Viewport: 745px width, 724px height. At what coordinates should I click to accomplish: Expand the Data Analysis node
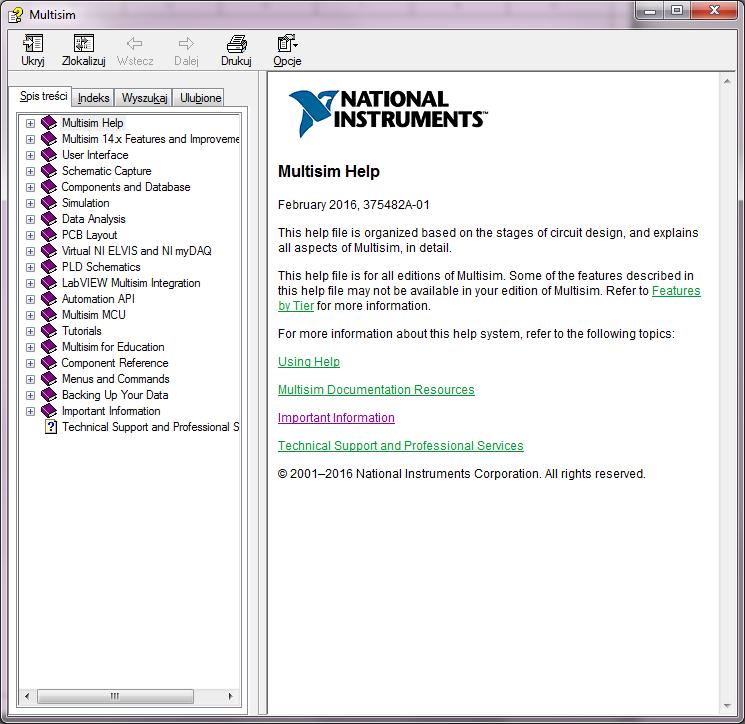coord(30,219)
